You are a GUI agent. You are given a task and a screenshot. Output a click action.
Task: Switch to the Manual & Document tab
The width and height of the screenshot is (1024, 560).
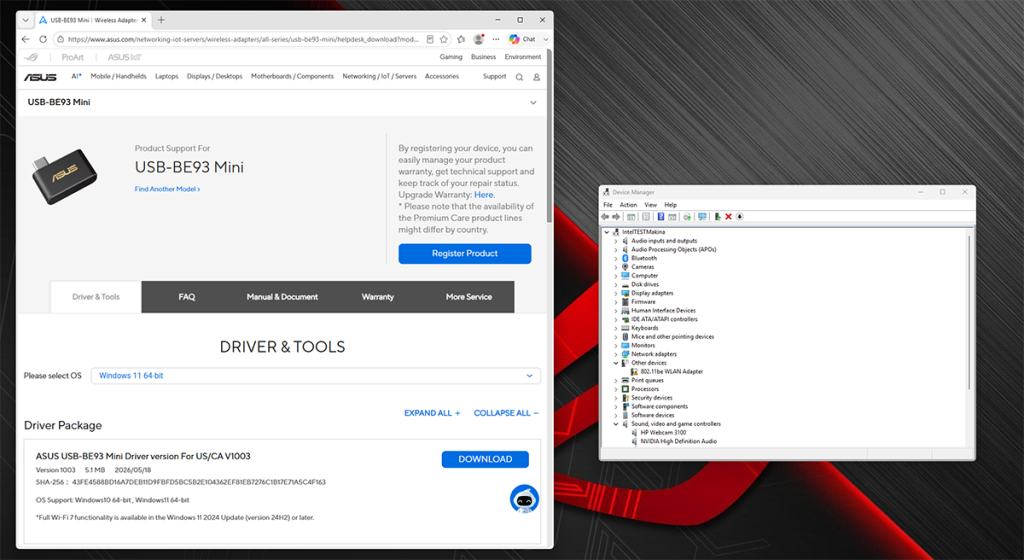coord(282,297)
